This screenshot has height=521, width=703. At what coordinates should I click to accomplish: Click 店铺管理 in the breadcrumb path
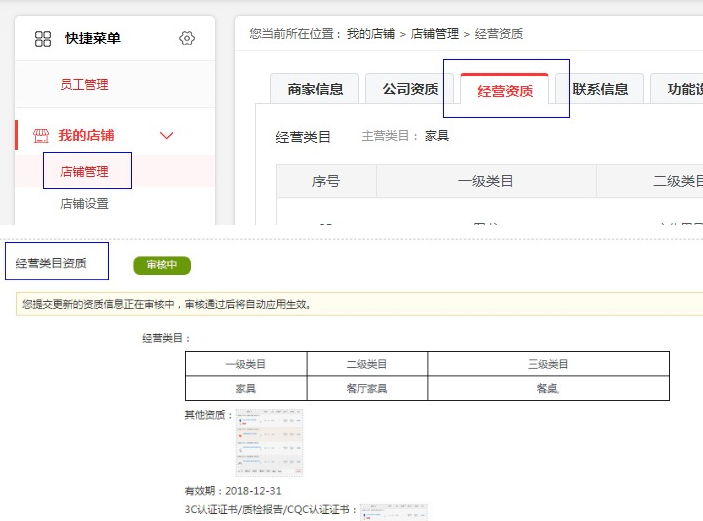434,34
